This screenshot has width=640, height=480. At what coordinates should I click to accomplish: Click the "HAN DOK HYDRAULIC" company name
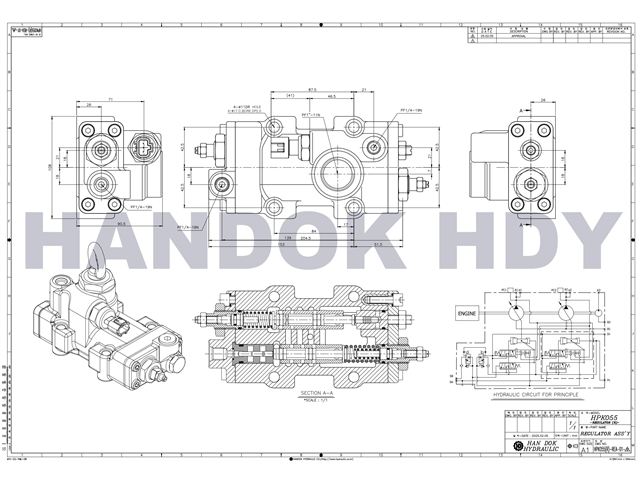[541, 446]
